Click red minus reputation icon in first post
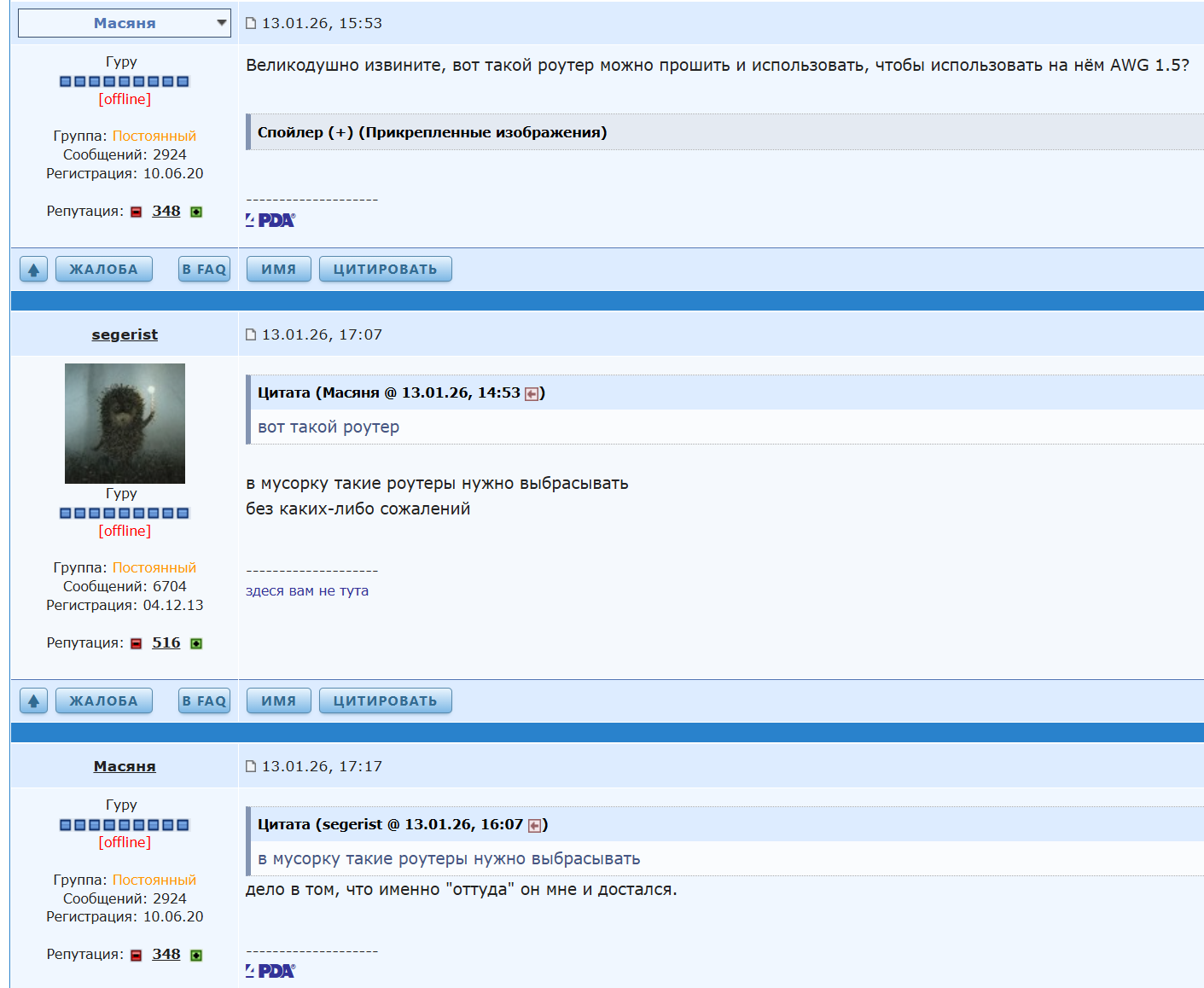 (x=137, y=212)
